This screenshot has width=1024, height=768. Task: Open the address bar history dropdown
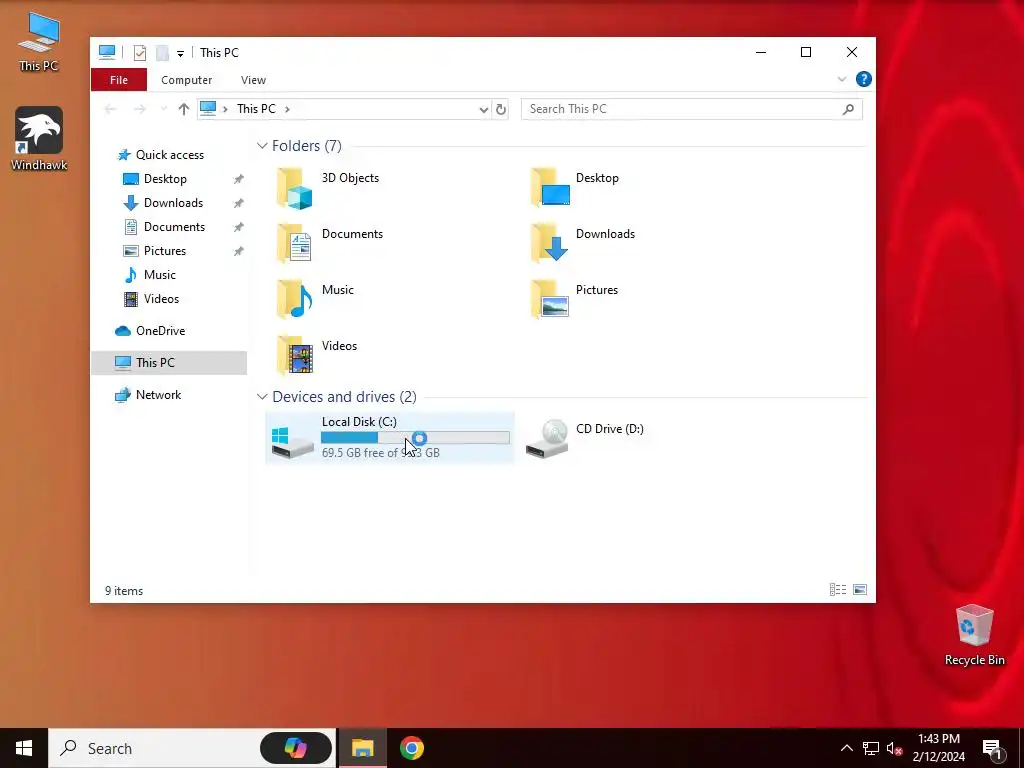click(x=483, y=109)
